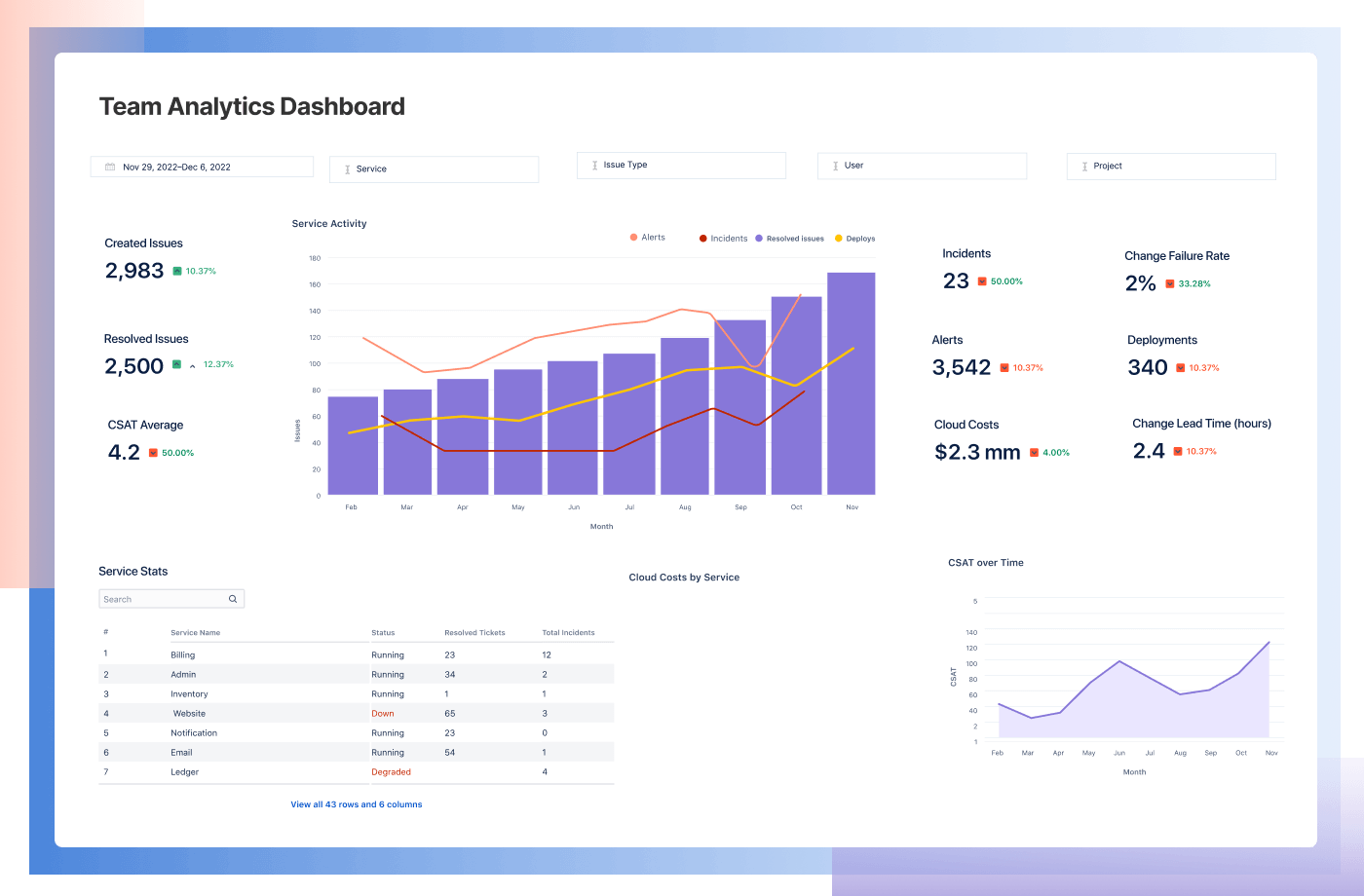This screenshot has width=1364, height=896.
Task: Click the filter icon in the User field
Action: [834, 165]
